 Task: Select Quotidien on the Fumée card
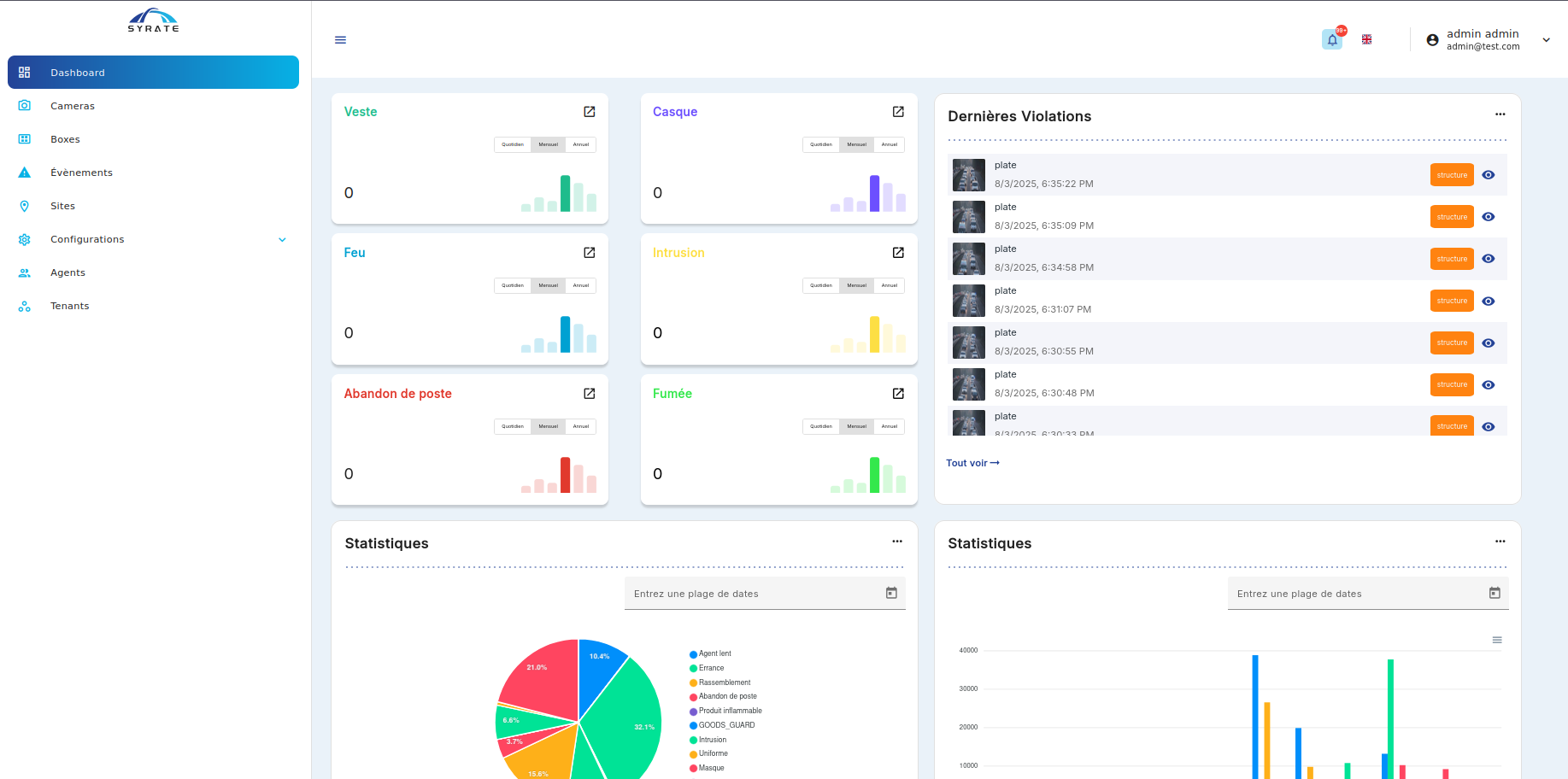click(821, 426)
